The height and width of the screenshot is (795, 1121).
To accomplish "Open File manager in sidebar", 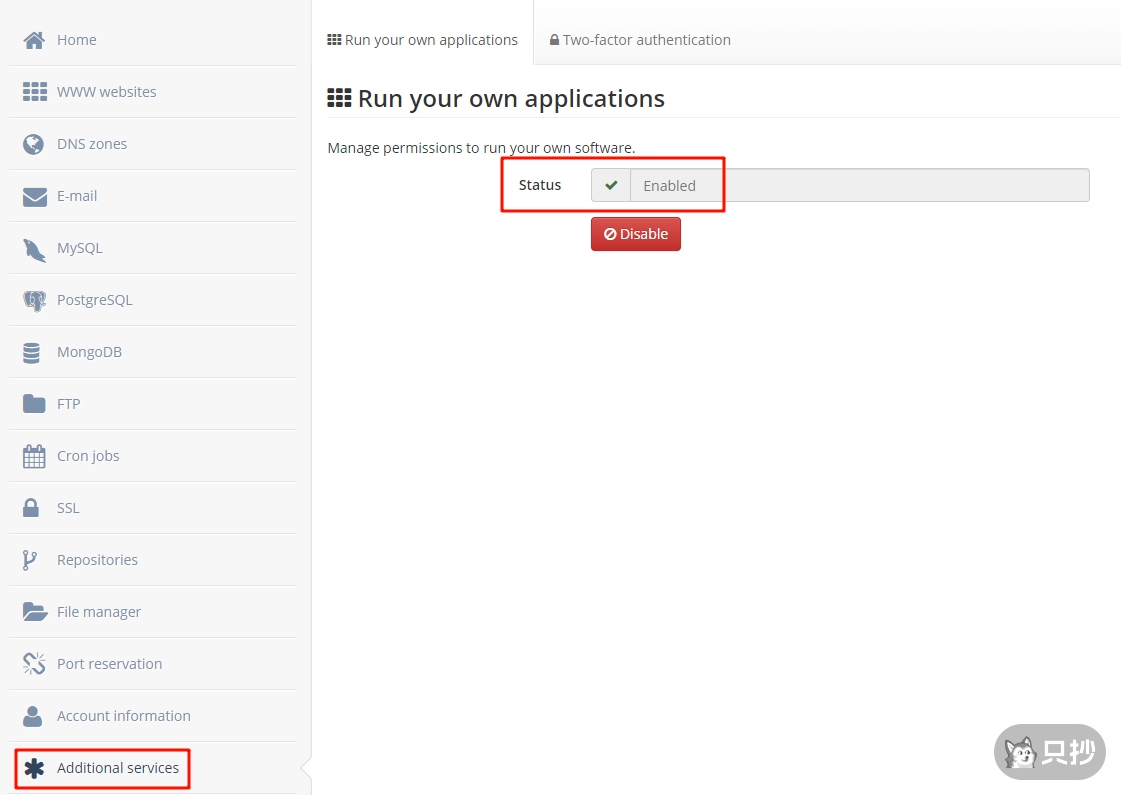I will (98, 612).
